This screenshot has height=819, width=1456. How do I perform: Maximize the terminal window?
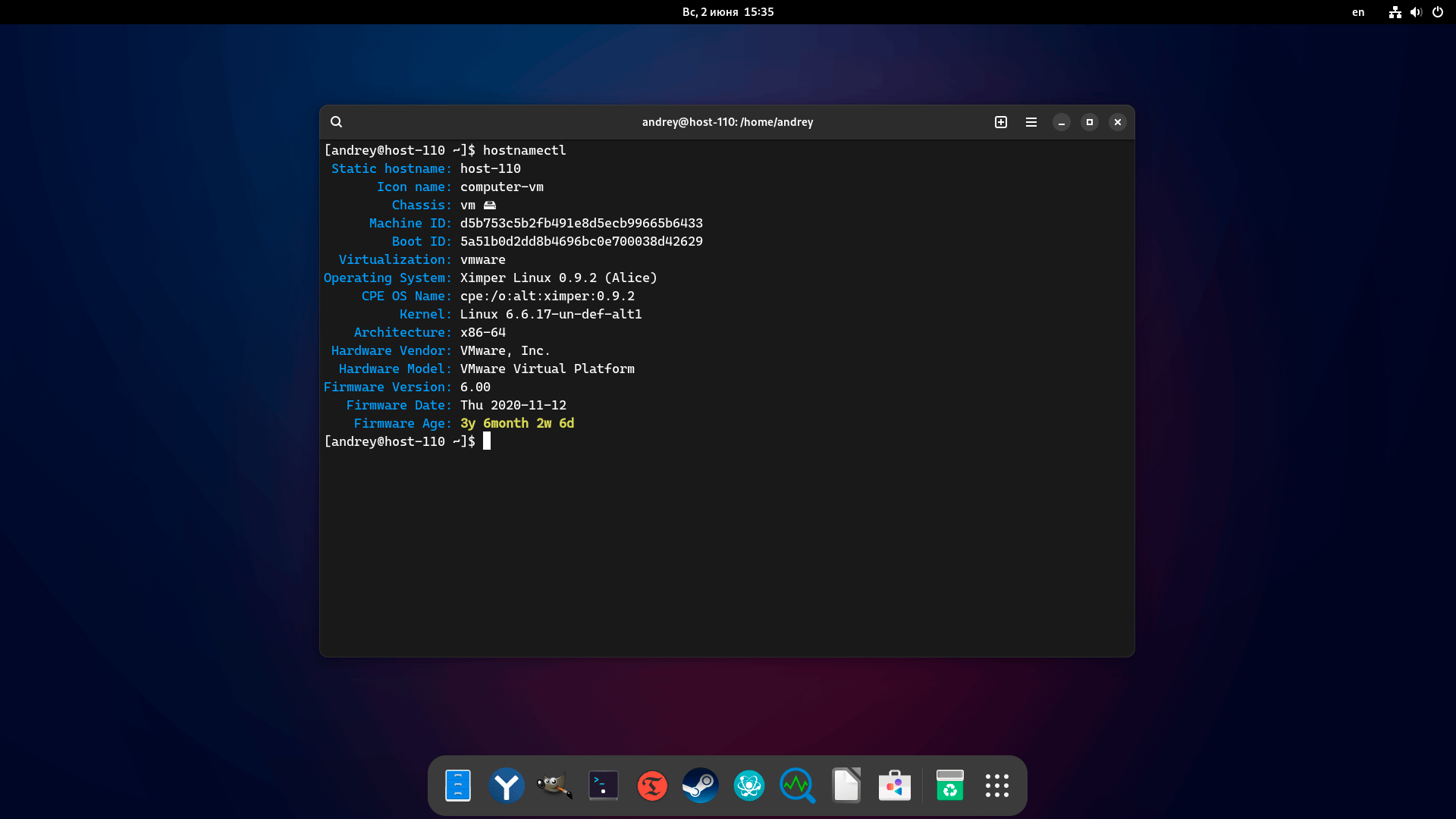pyautogui.click(x=1090, y=122)
